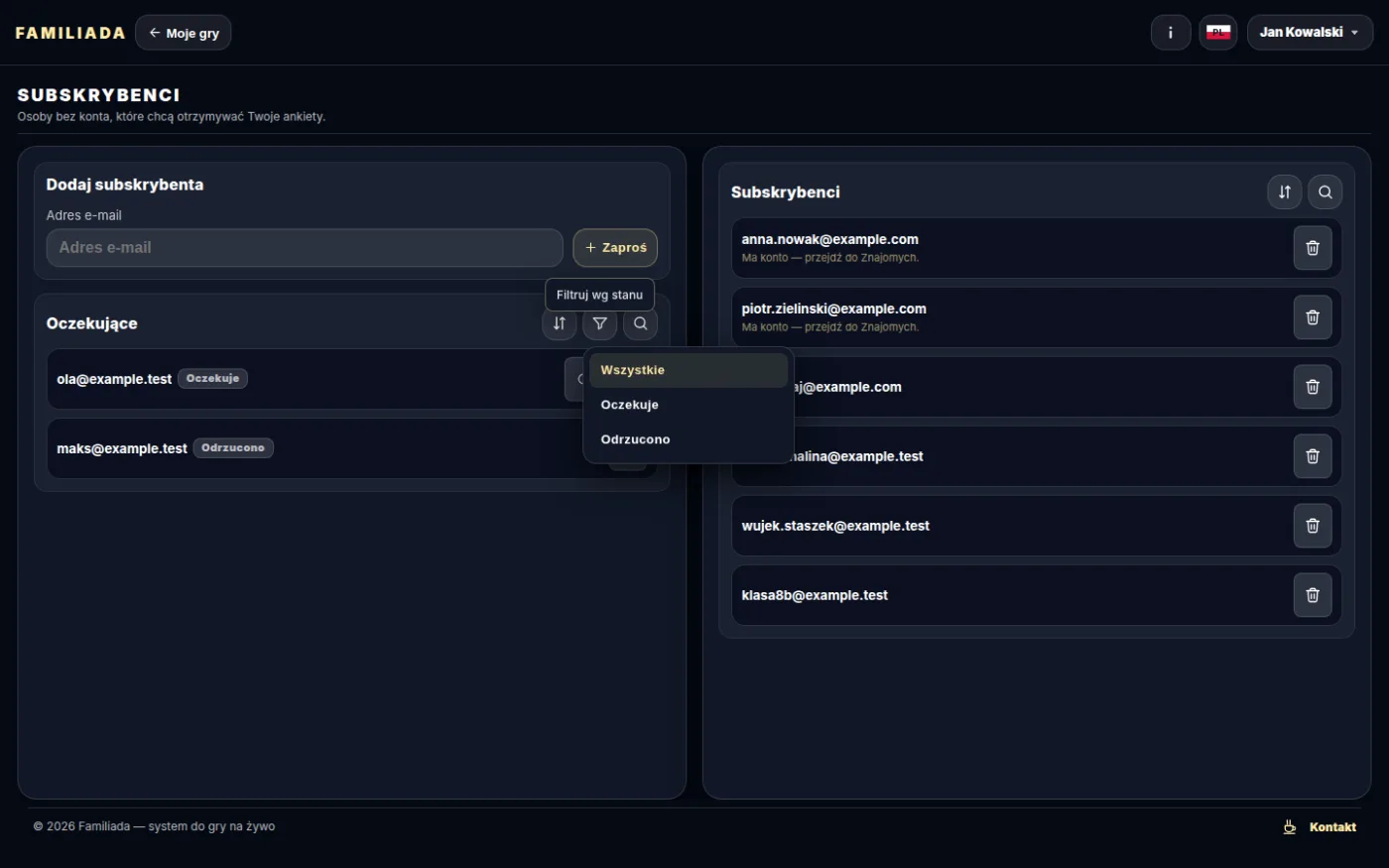Screen dimensions: 1389x868
Task: Go back via Moje gry button
Action: 184,33
